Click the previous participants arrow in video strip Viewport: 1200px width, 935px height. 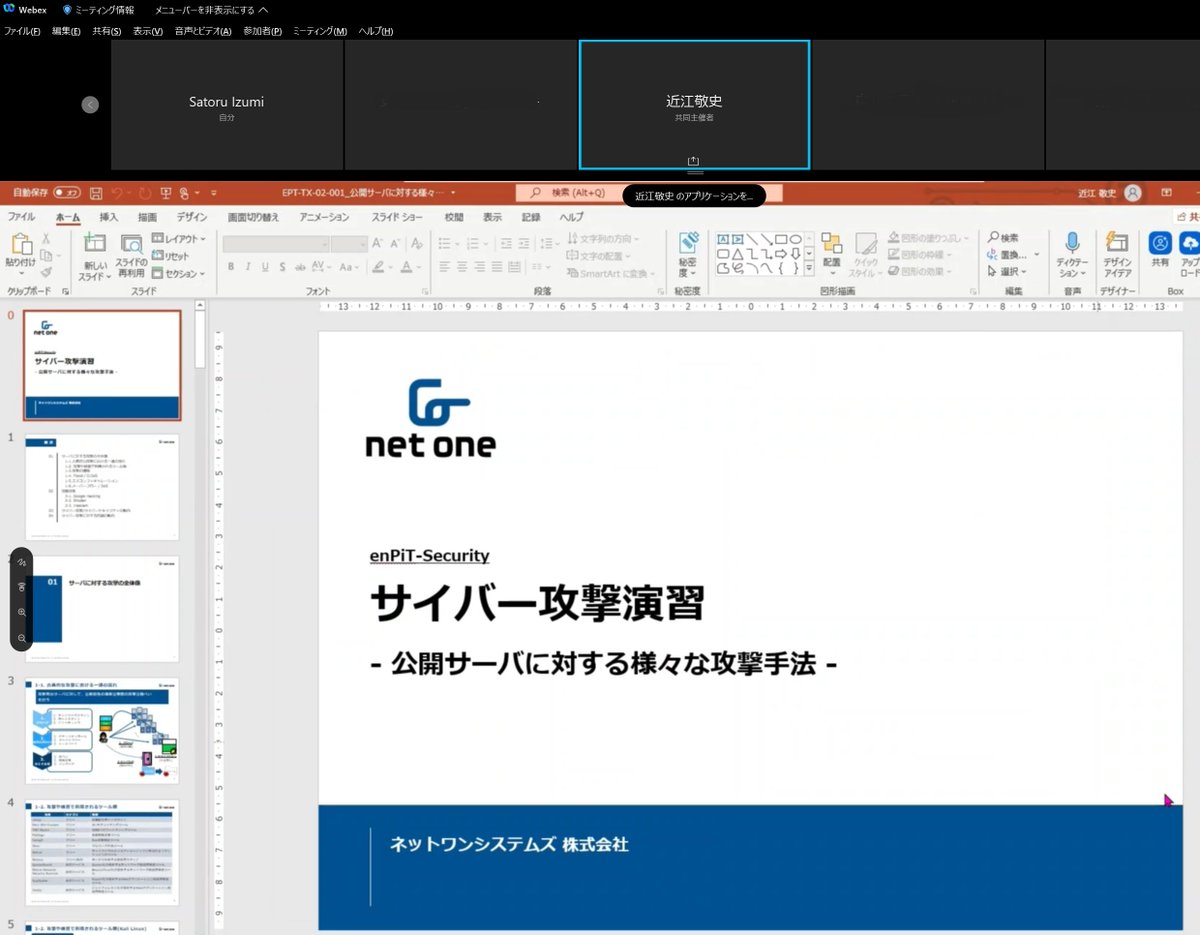[x=90, y=104]
